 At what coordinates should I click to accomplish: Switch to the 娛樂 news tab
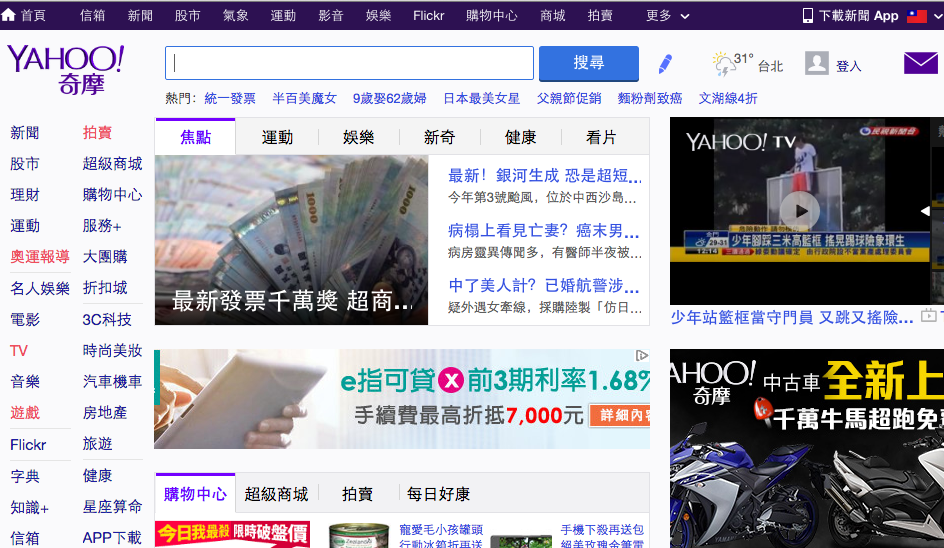358,137
